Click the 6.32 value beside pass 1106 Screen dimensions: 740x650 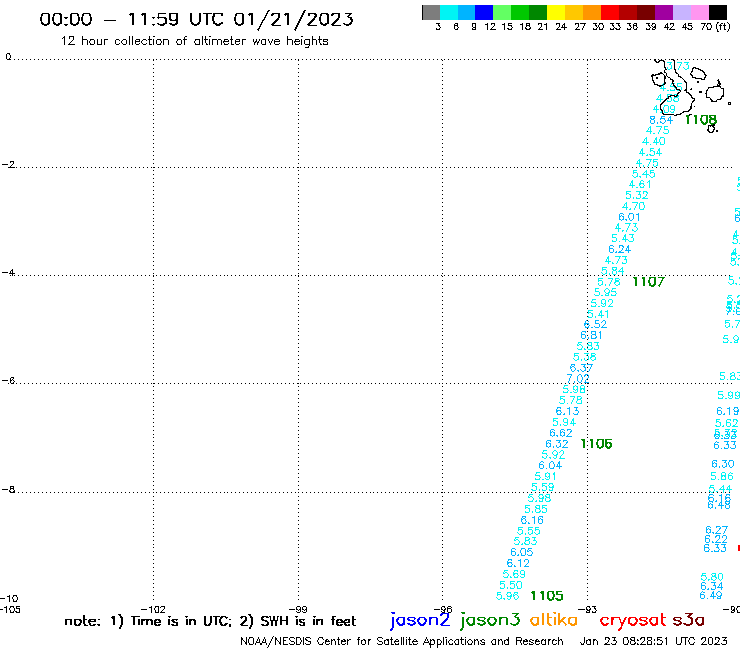click(557, 444)
